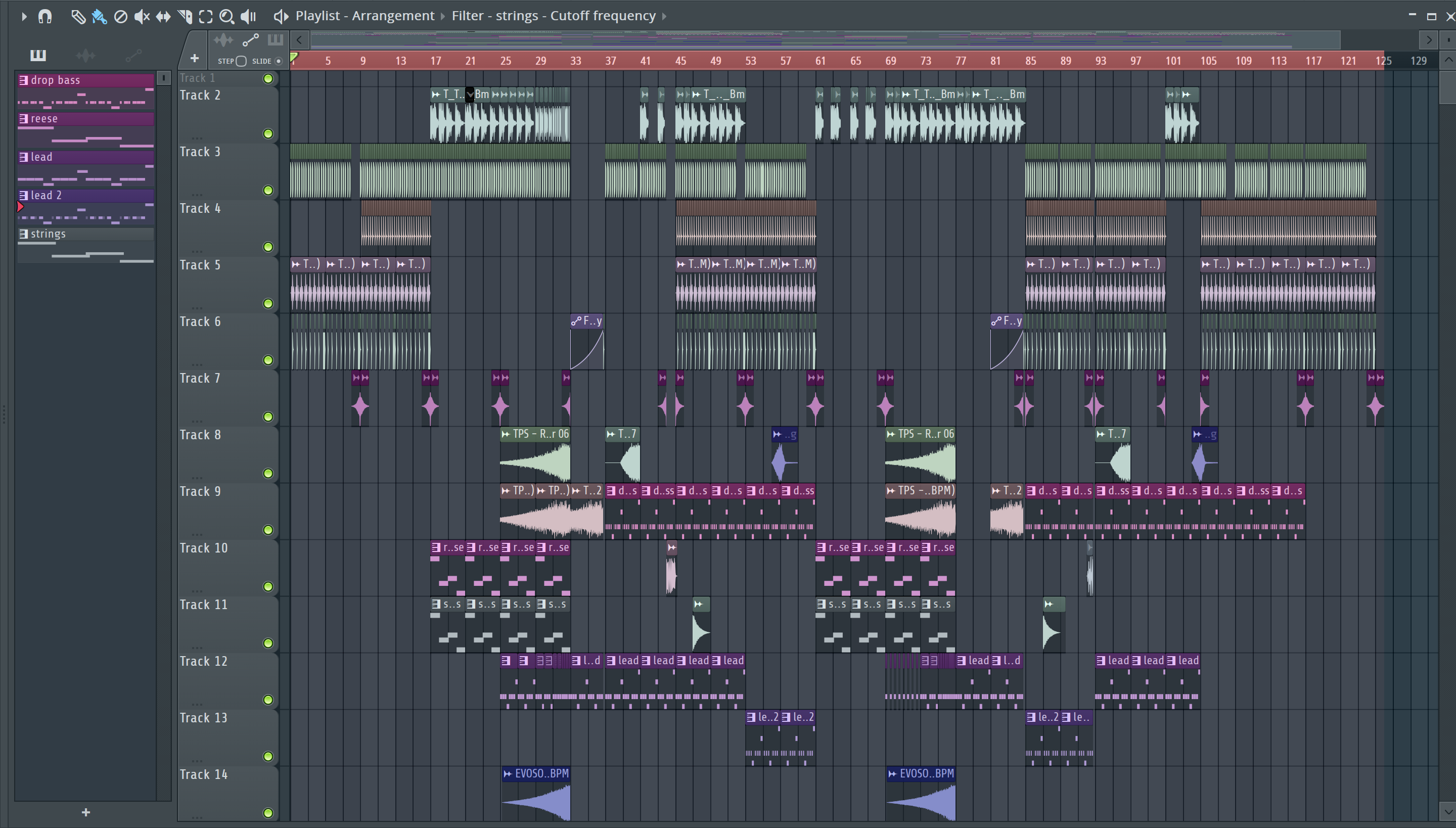
Task: Open first EVOSO..BPM clip menu on Track 14
Action: click(x=508, y=774)
